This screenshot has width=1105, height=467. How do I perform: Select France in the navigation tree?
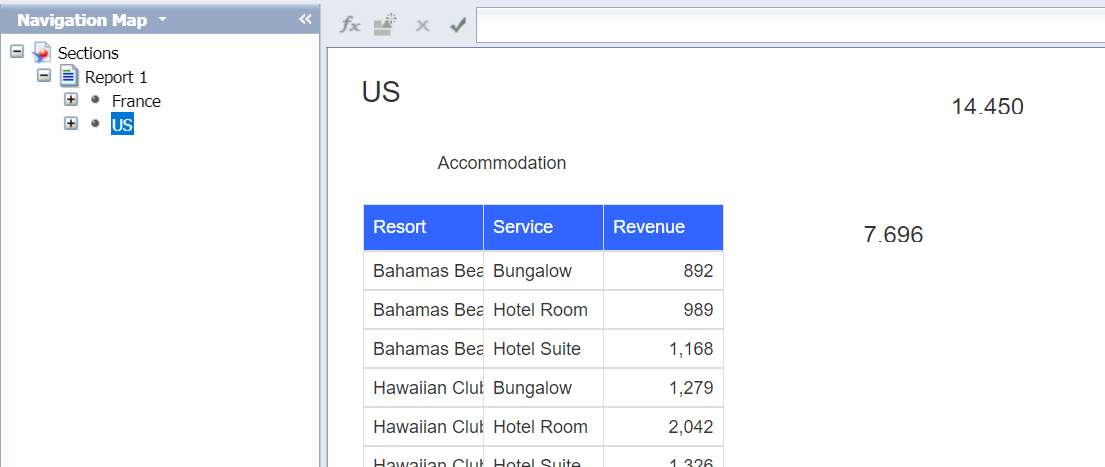[136, 101]
